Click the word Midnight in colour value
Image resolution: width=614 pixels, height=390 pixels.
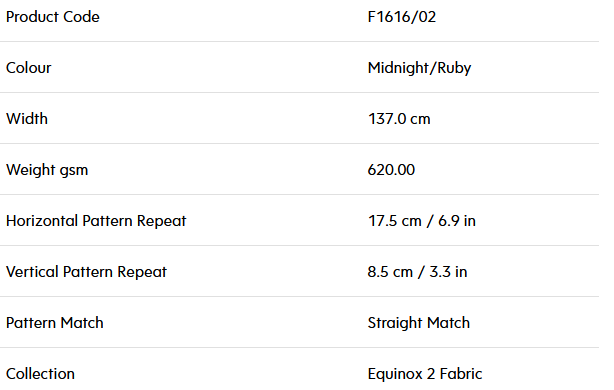click(x=398, y=68)
